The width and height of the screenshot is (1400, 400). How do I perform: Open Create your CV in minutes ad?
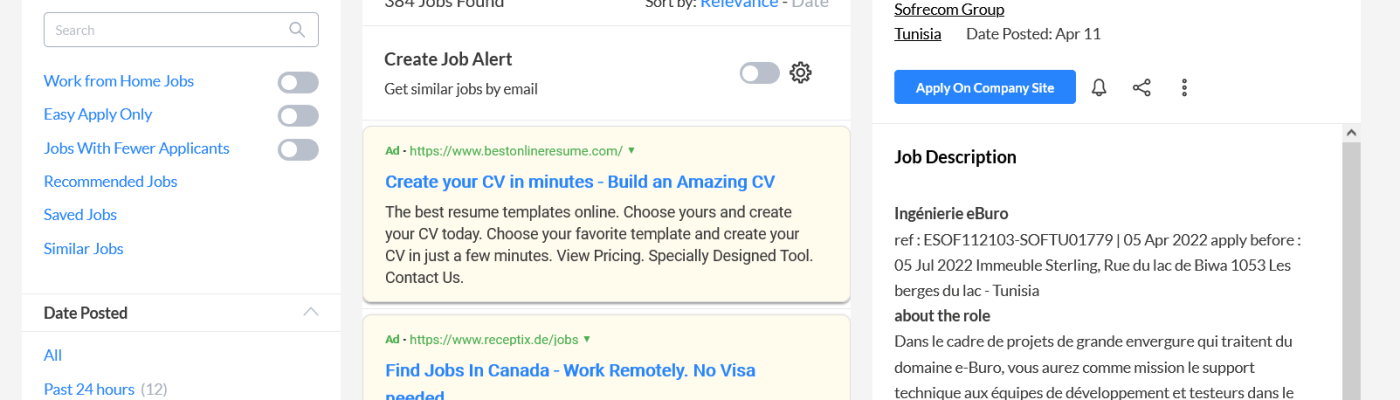(580, 182)
